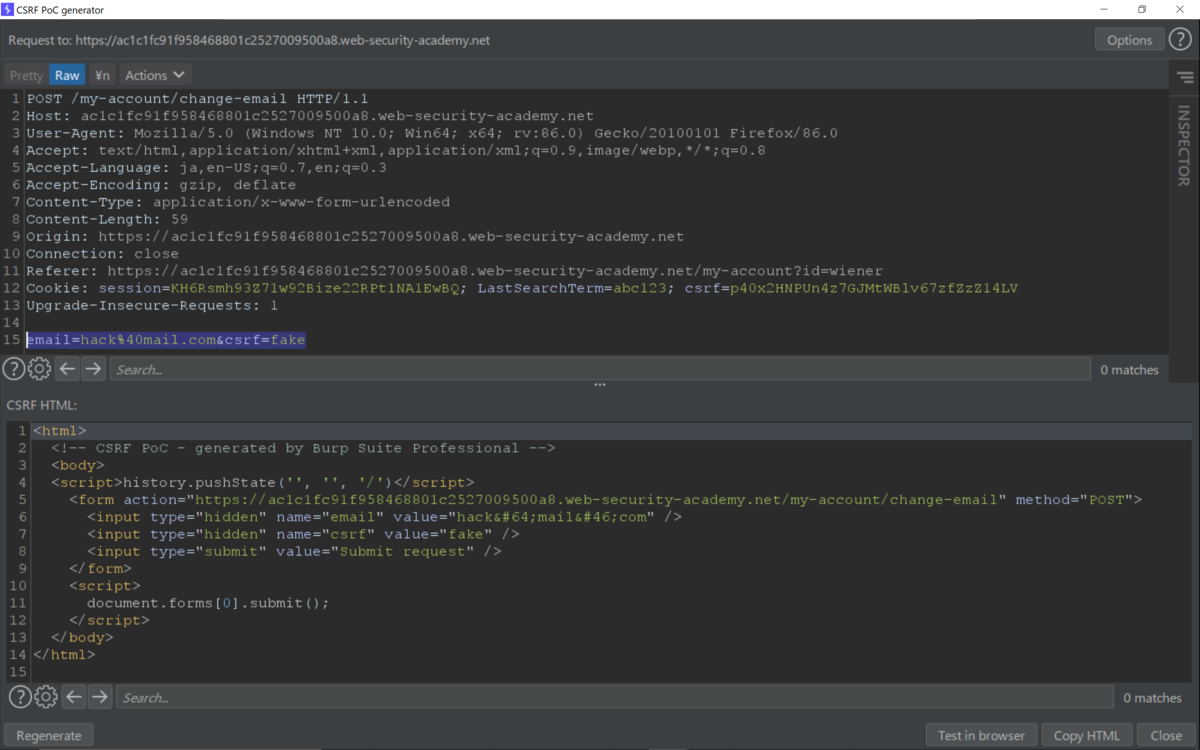This screenshot has height=750, width=1200.
Task: Open request search settings gear
Action: click(39, 369)
